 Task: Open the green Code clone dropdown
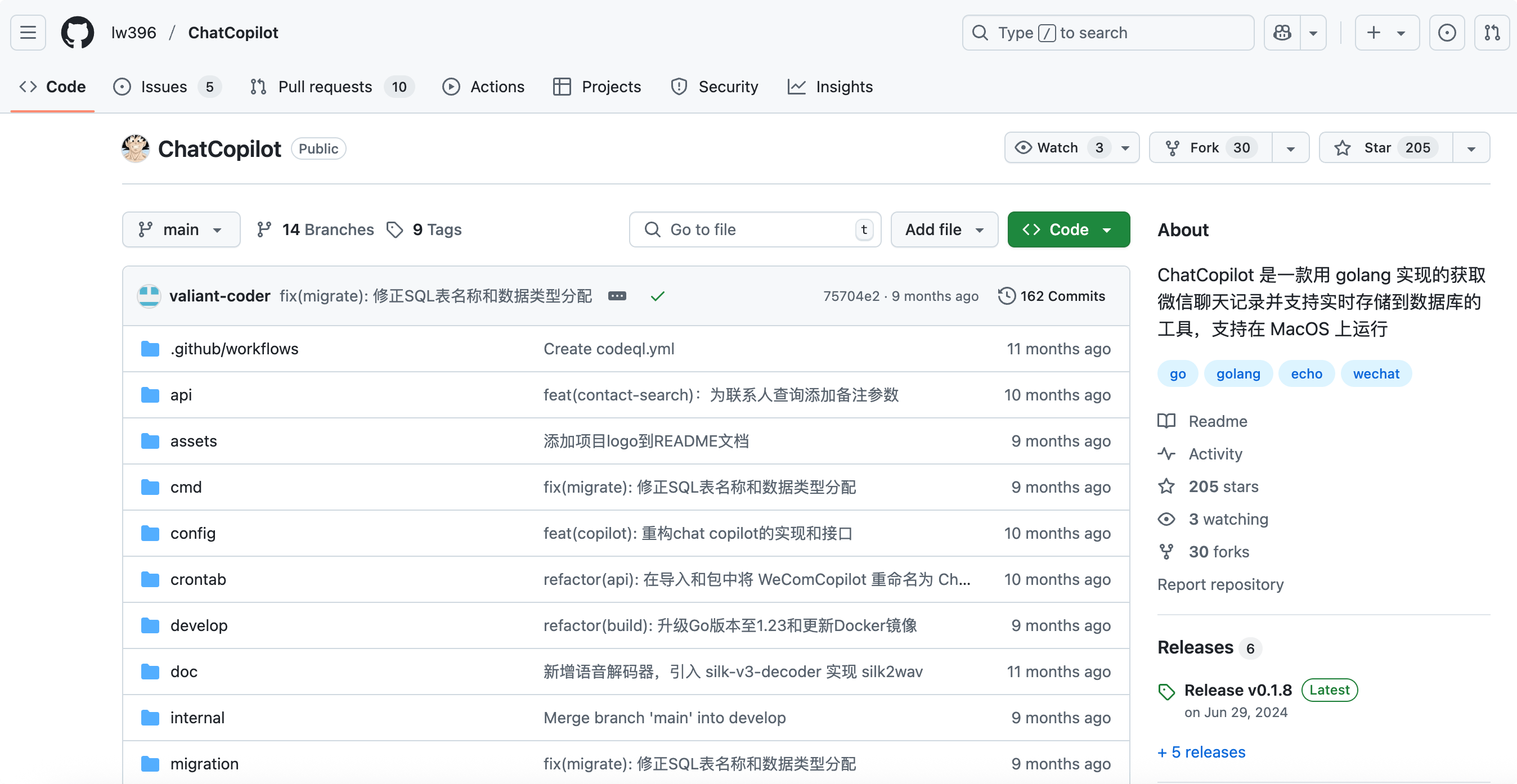tap(1067, 229)
